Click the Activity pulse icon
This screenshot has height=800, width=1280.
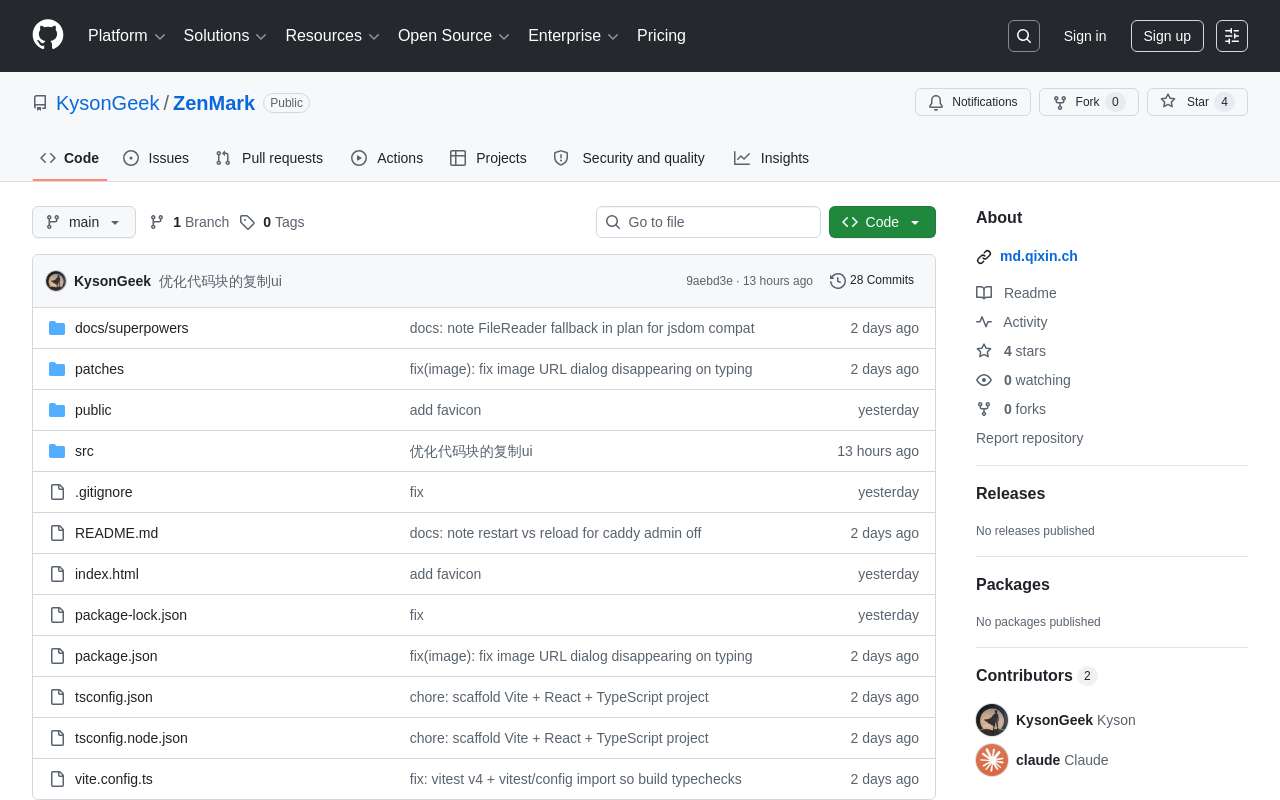(984, 322)
